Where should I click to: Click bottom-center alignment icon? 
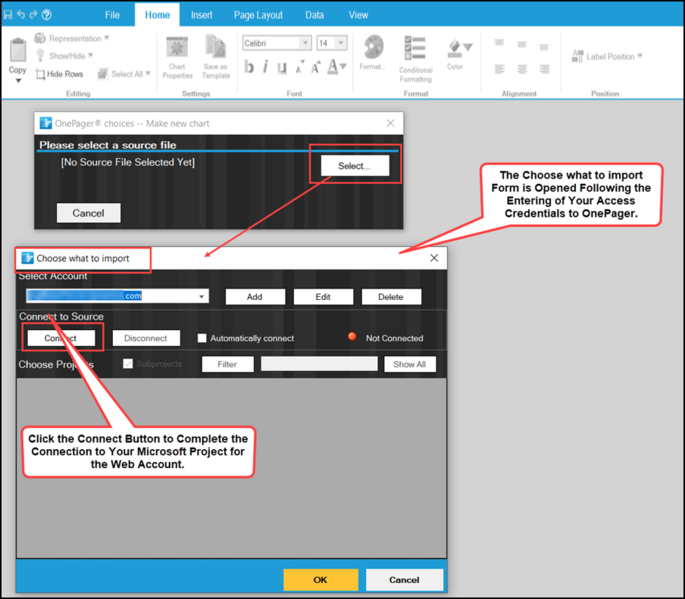(x=522, y=69)
